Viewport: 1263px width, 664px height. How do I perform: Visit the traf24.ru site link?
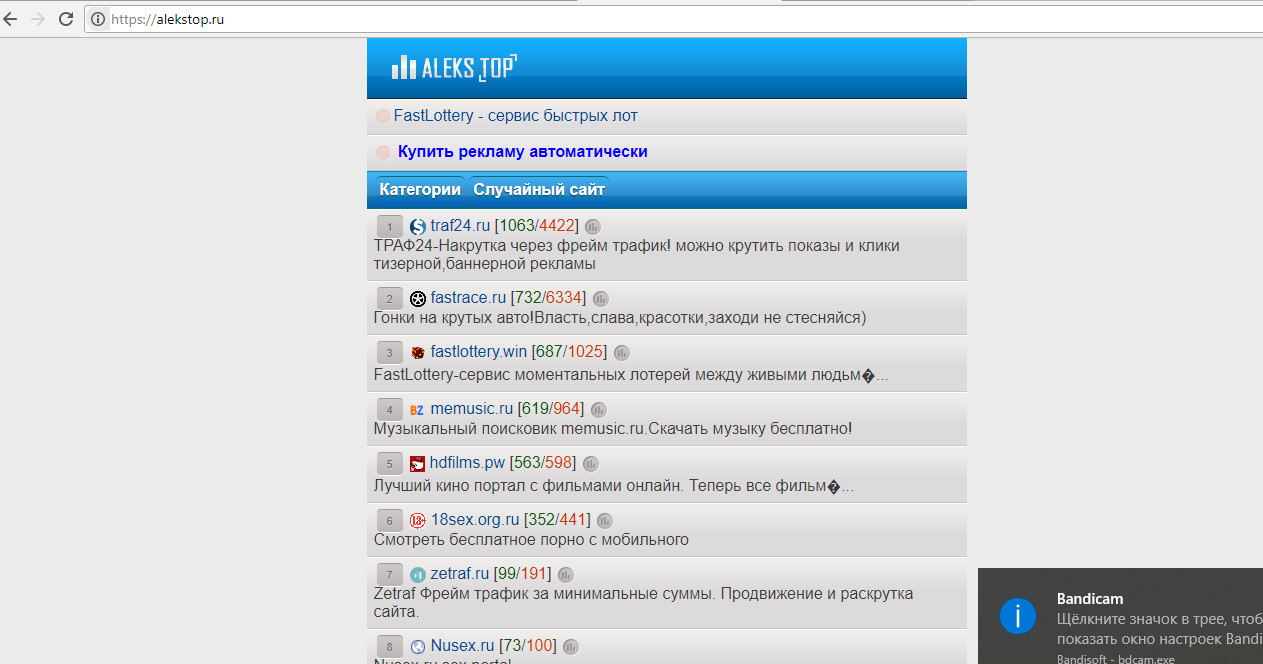pos(460,226)
